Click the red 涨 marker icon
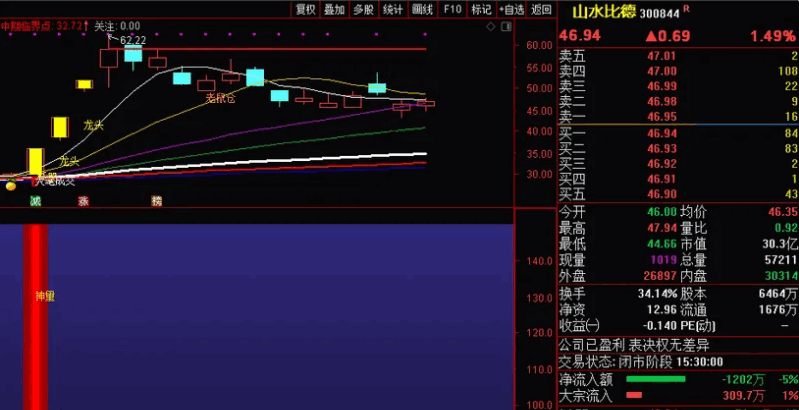The width and height of the screenshot is (799, 410). pyautogui.click(x=83, y=201)
